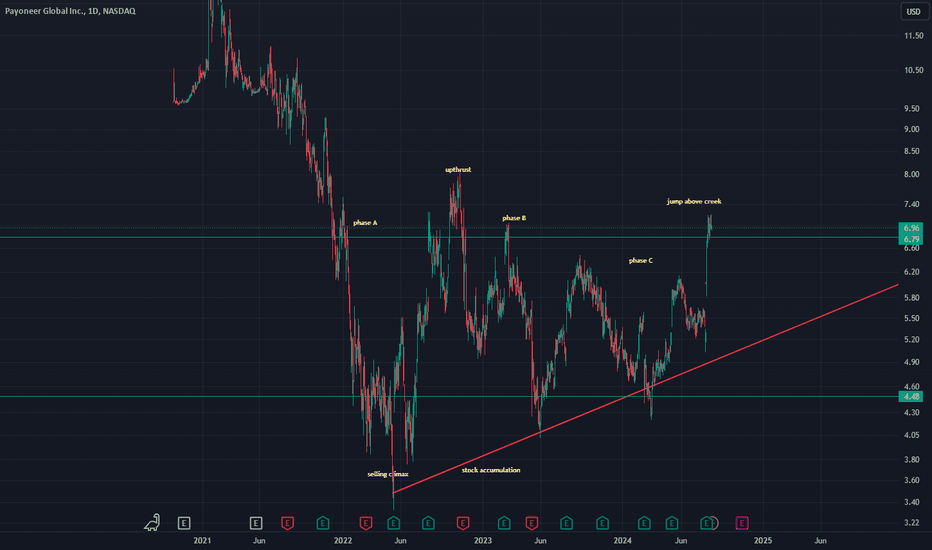The height and width of the screenshot is (550, 932).
Task: Open the latest green earnings marker overlapping the circle
Action: click(706, 523)
